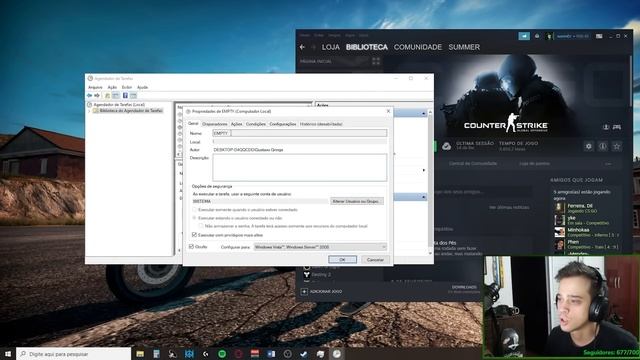This screenshot has width=640, height=360.
Task: Open Word from the taskbar
Action: tap(271, 354)
